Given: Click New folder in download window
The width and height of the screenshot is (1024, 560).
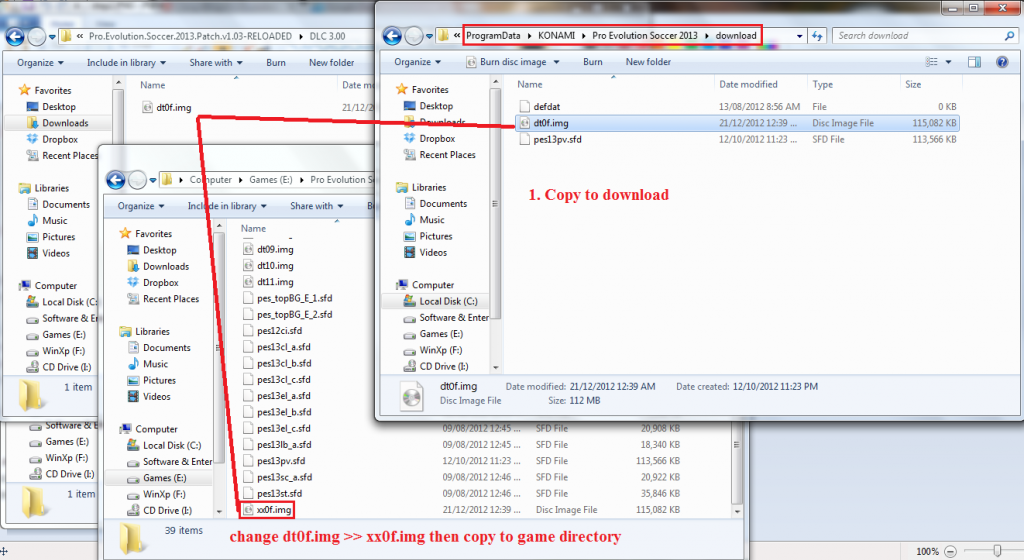Looking at the screenshot, I should coord(648,62).
